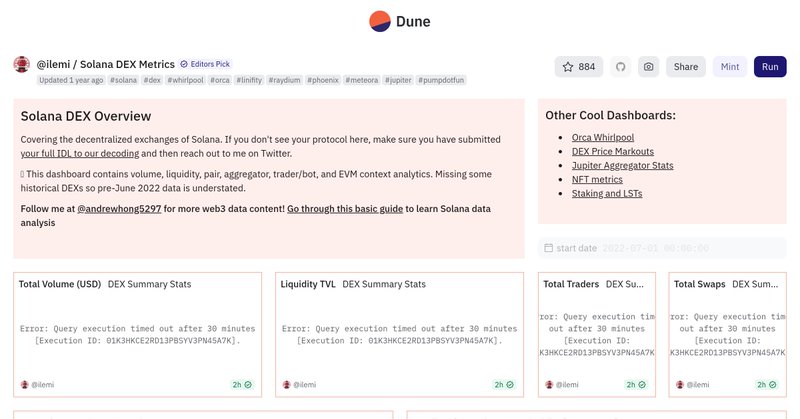Screen dimensions: 800x419
Task: Click the calendar icon beside start date
Action: coord(548,248)
